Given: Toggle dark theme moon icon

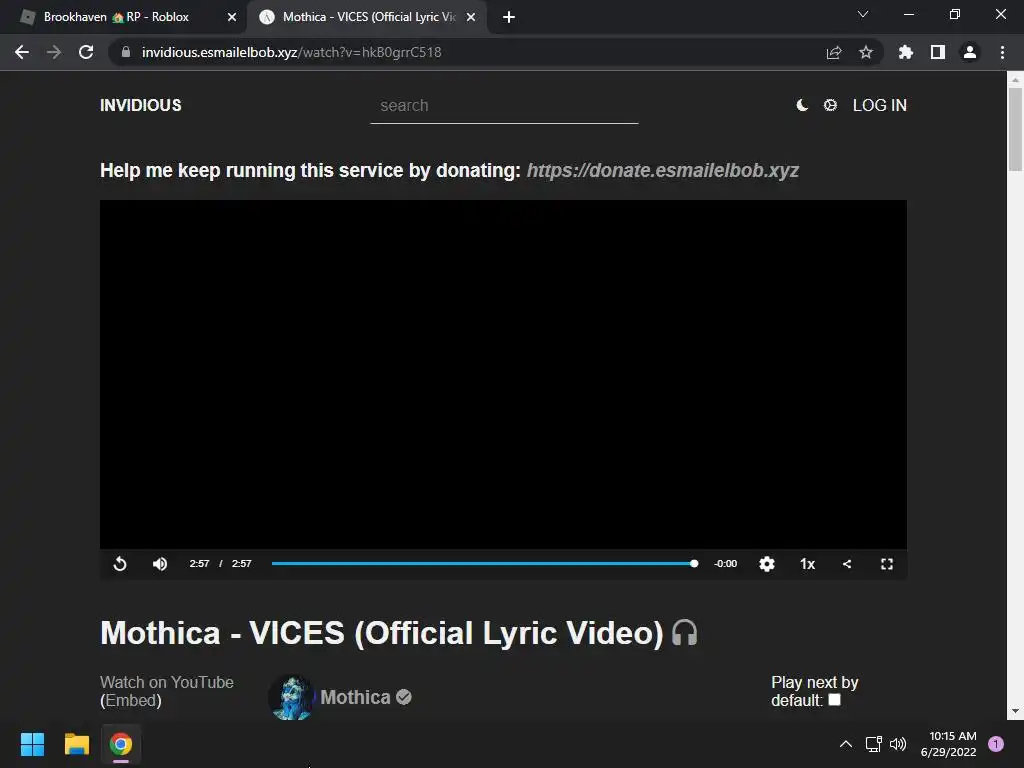Looking at the screenshot, I should [802, 105].
